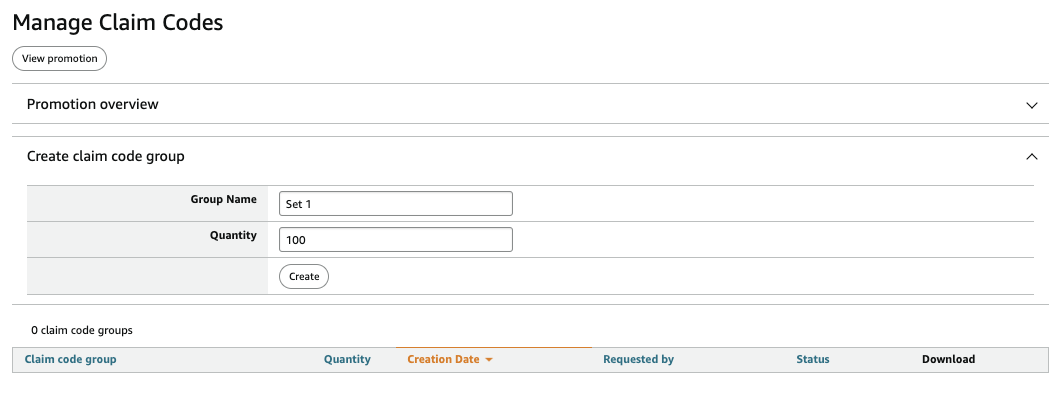Click the Promotion overview section title
The width and height of the screenshot is (1059, 401).
[x=92, y=104]
